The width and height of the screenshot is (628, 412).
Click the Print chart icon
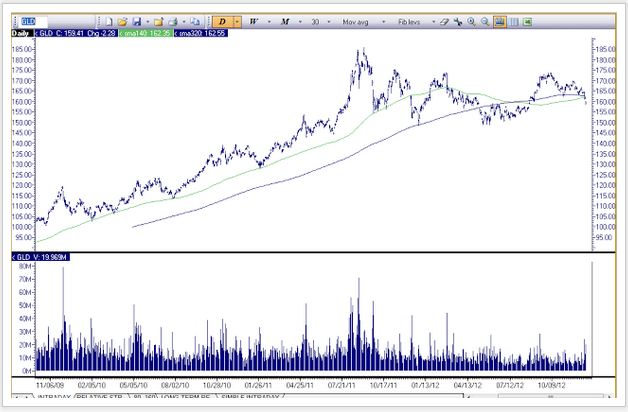pos(173,20)
